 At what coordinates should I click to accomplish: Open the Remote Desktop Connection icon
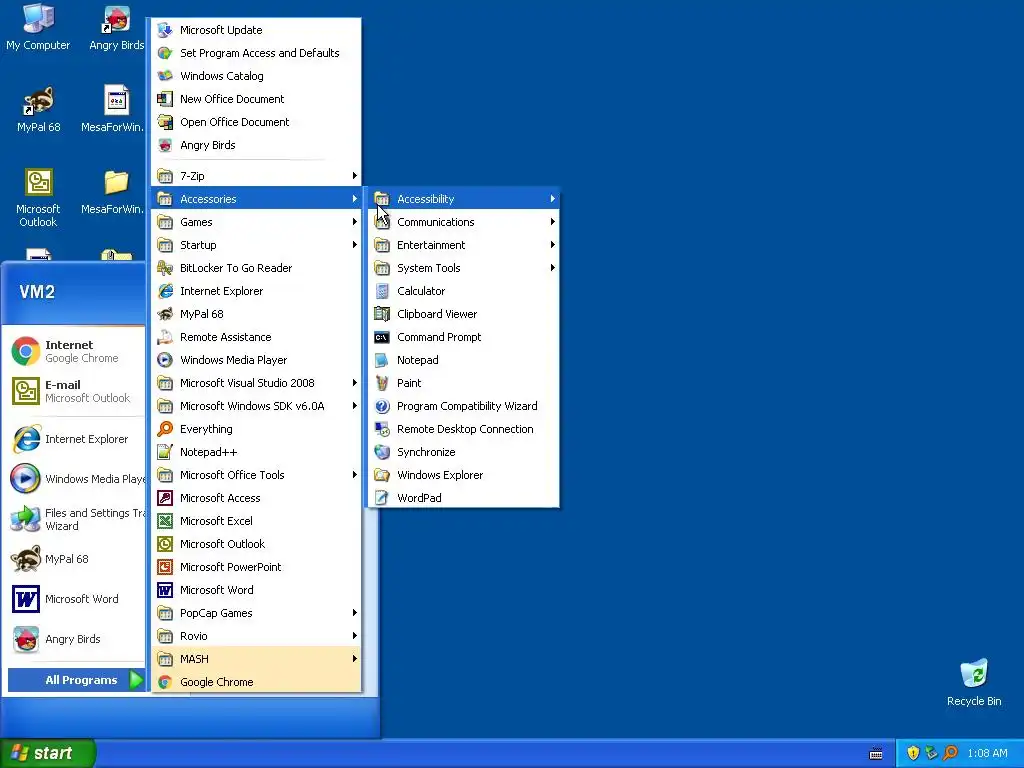coord(382,429)
